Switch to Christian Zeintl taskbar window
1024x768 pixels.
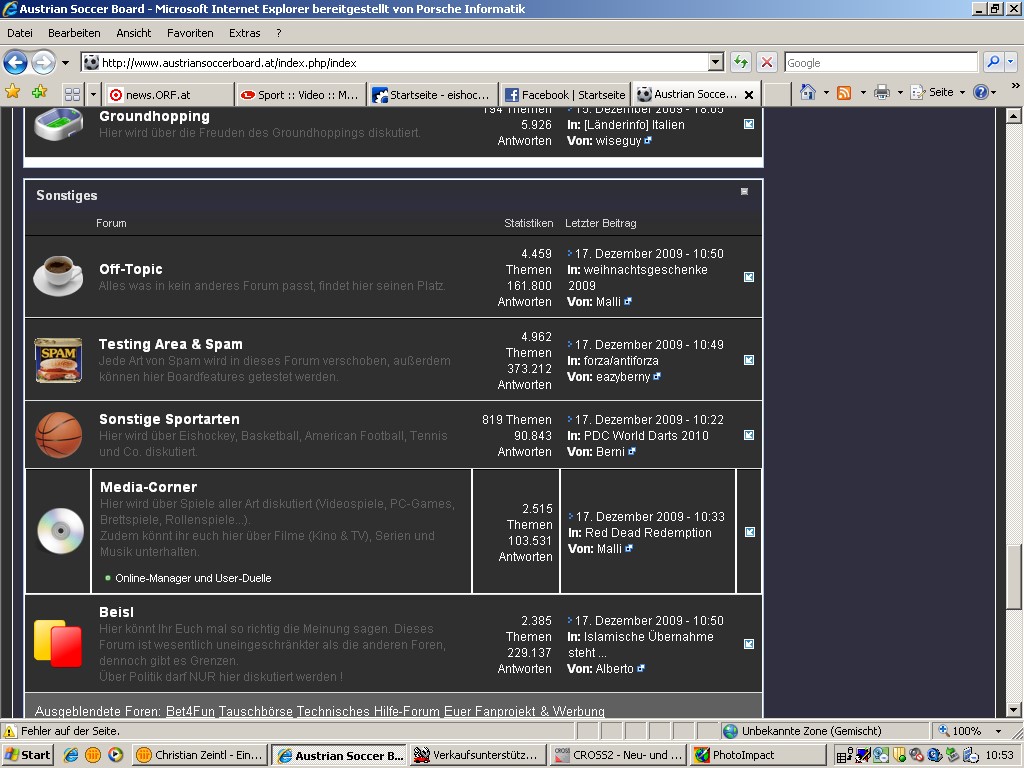(200, 755)
